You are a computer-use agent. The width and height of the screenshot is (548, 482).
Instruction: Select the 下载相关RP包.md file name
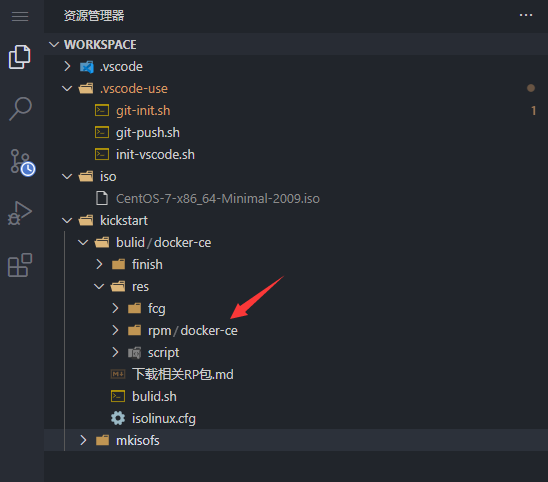point(183,375)
